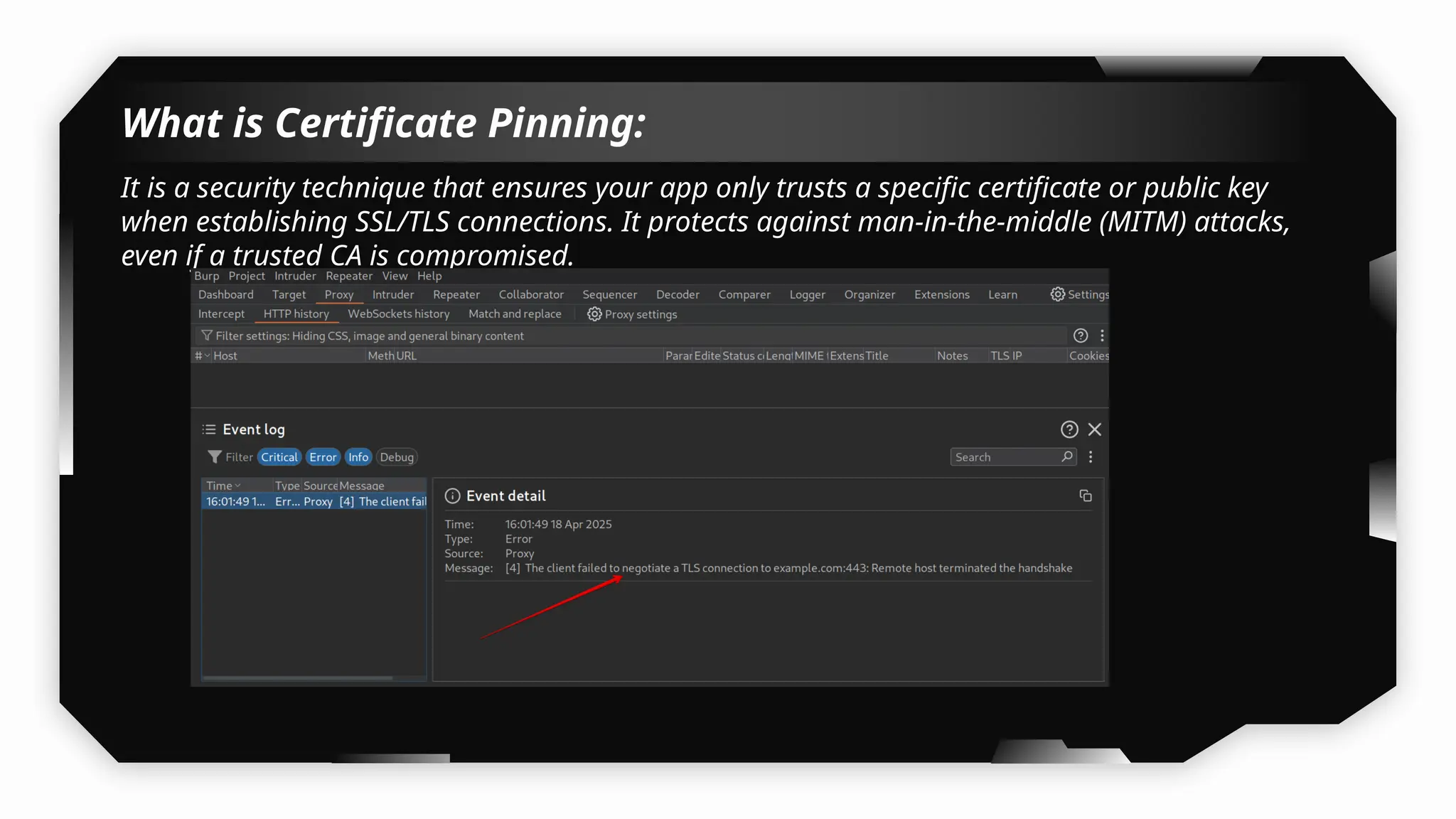Switch to the Decoder tab
This screenshot has height=819, width=1456.
click(x=678, y=294)
